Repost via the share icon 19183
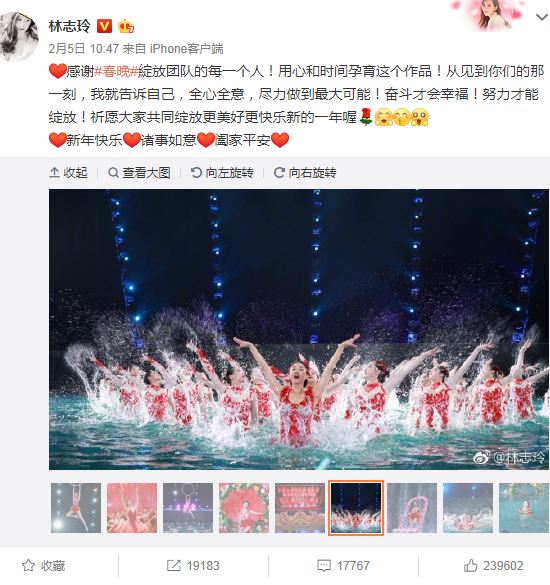550x585 pixels. pyautogui.click(x=193, y=566)
